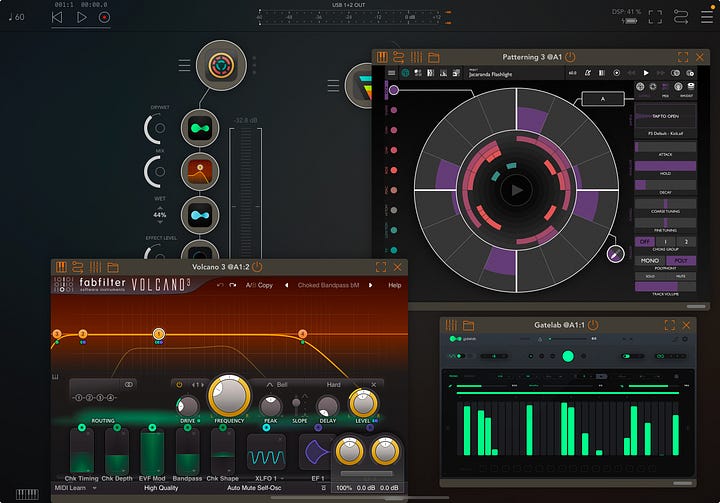This screenshot has height=503, width=720.
Task: Toggle AUM full-screen frame icon in top bar
Action: tap(655, 17)
